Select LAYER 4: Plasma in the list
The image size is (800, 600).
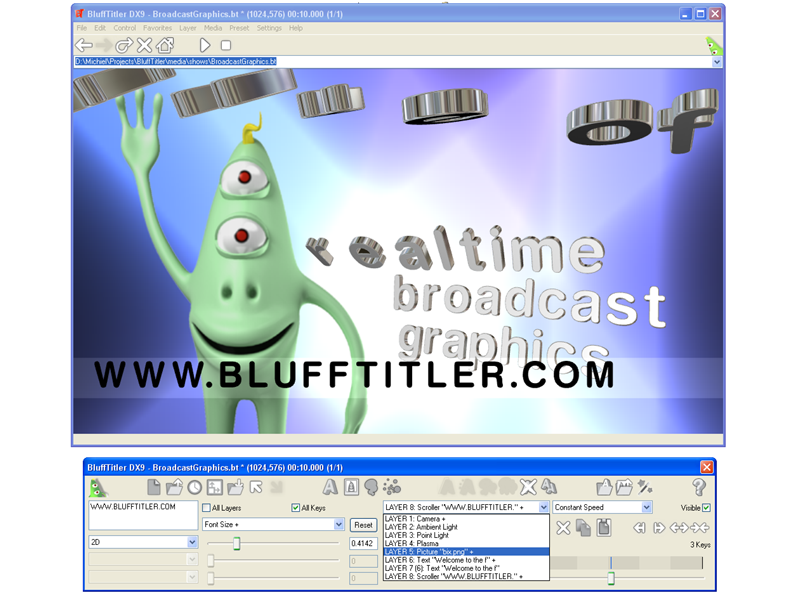[x=466, y=543]
